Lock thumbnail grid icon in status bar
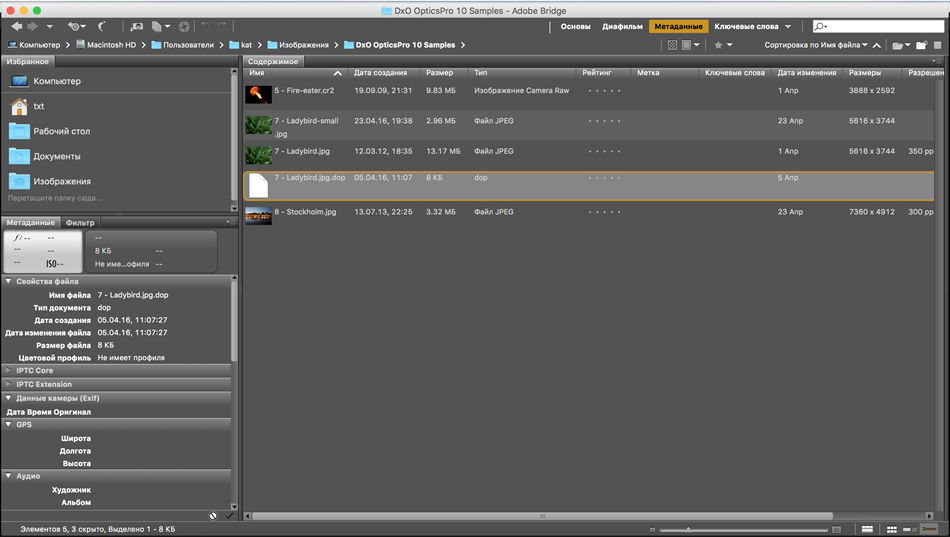This screenshot has width=950, height=537. click(867, 530)
